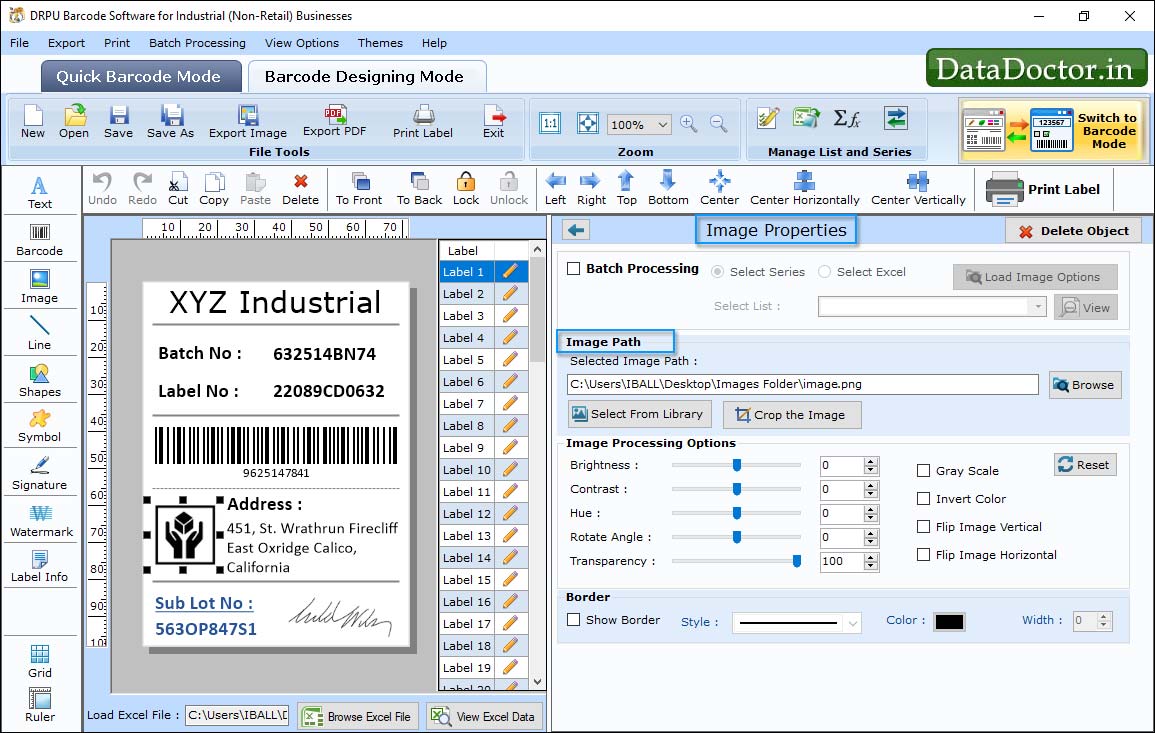Viewport: 1155px width, 733px height.
Task: Increase the Hue spinner value
Action: click(x=871, y=509)
